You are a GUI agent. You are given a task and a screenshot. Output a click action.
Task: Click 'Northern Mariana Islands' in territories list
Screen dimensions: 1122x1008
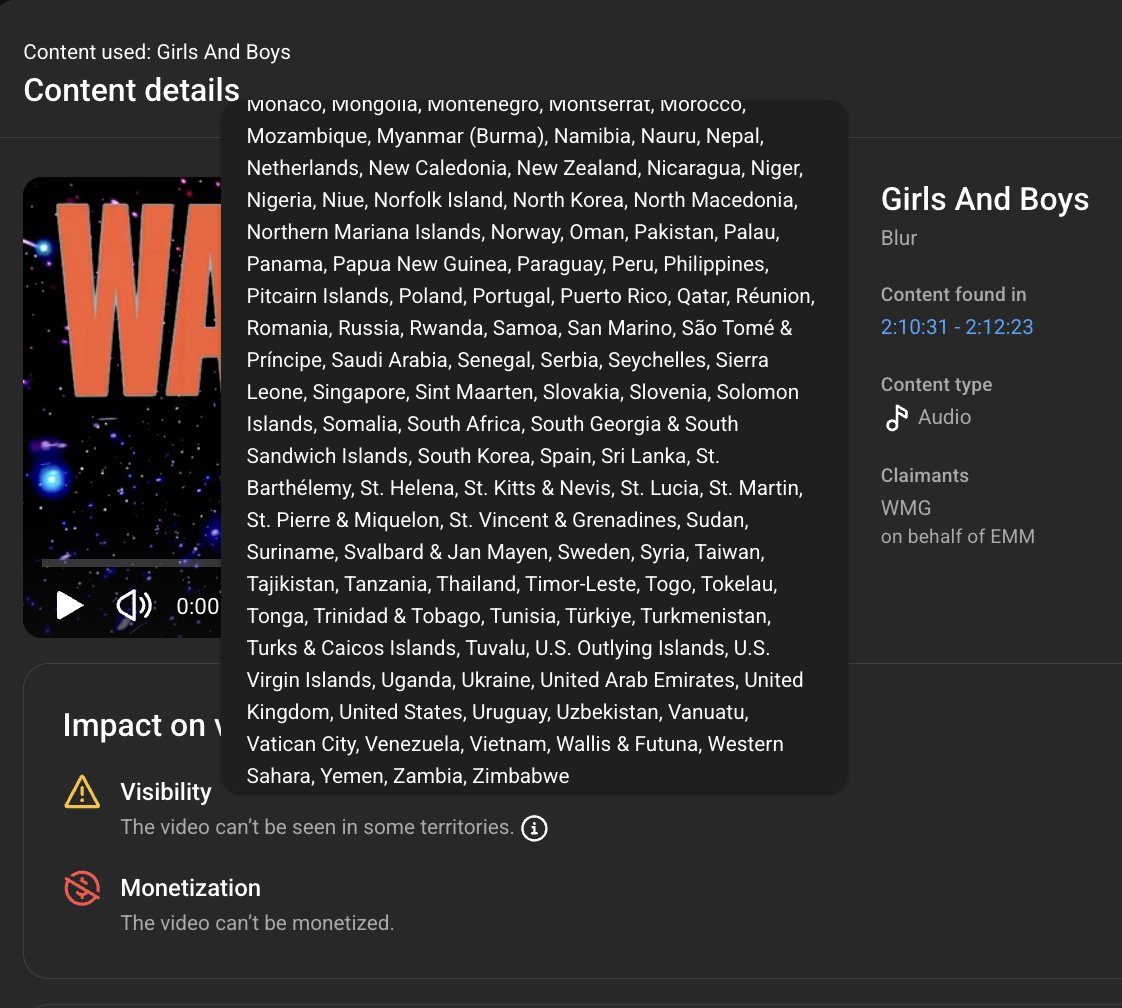(x=364, y=232)
